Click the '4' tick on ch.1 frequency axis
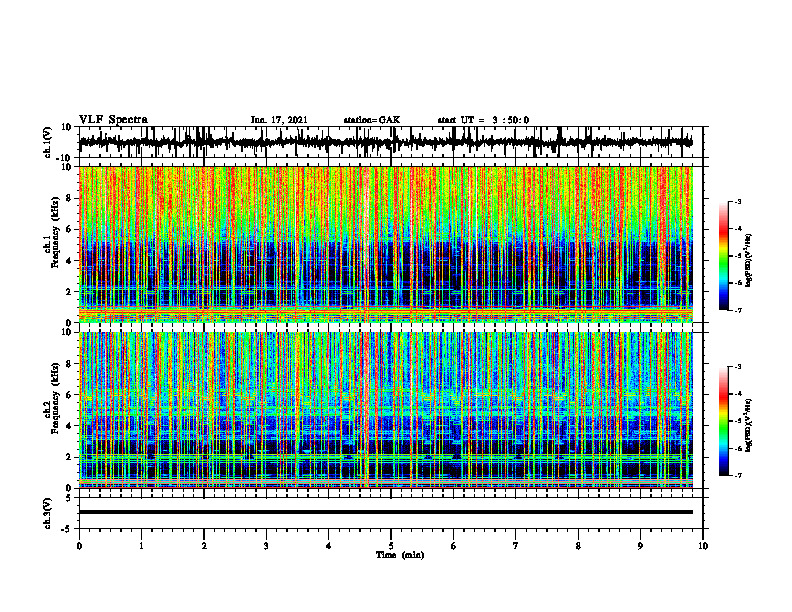The width and height of the screenshot is (792, 612). pos(69,261)
